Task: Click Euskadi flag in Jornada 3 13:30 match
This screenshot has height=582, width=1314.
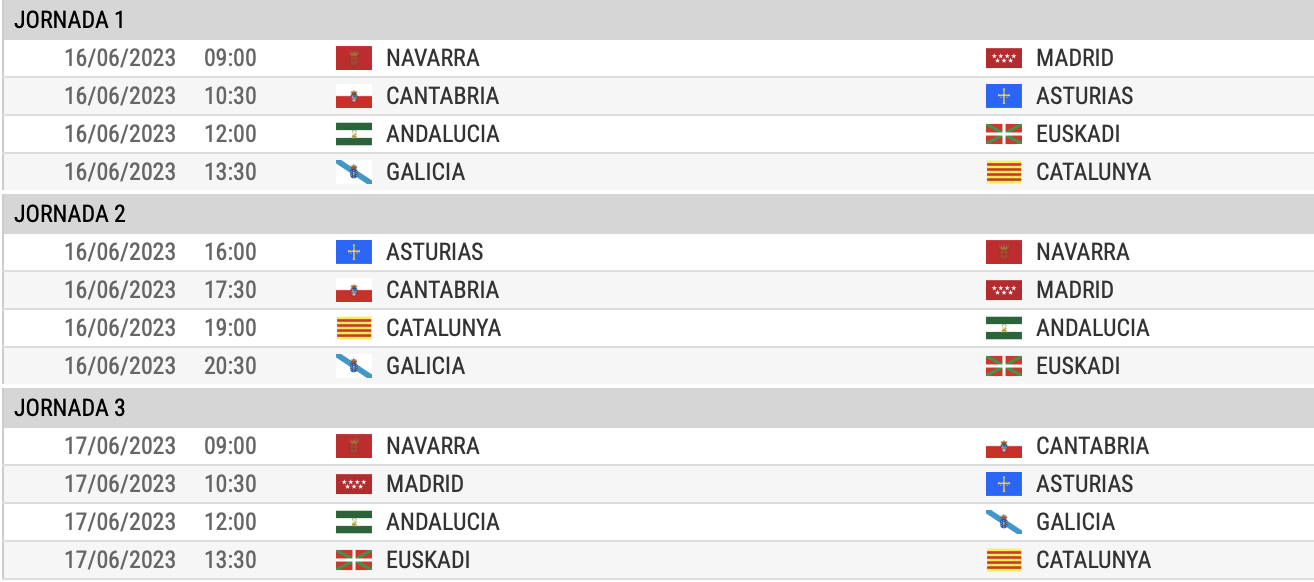Action: 354,560
